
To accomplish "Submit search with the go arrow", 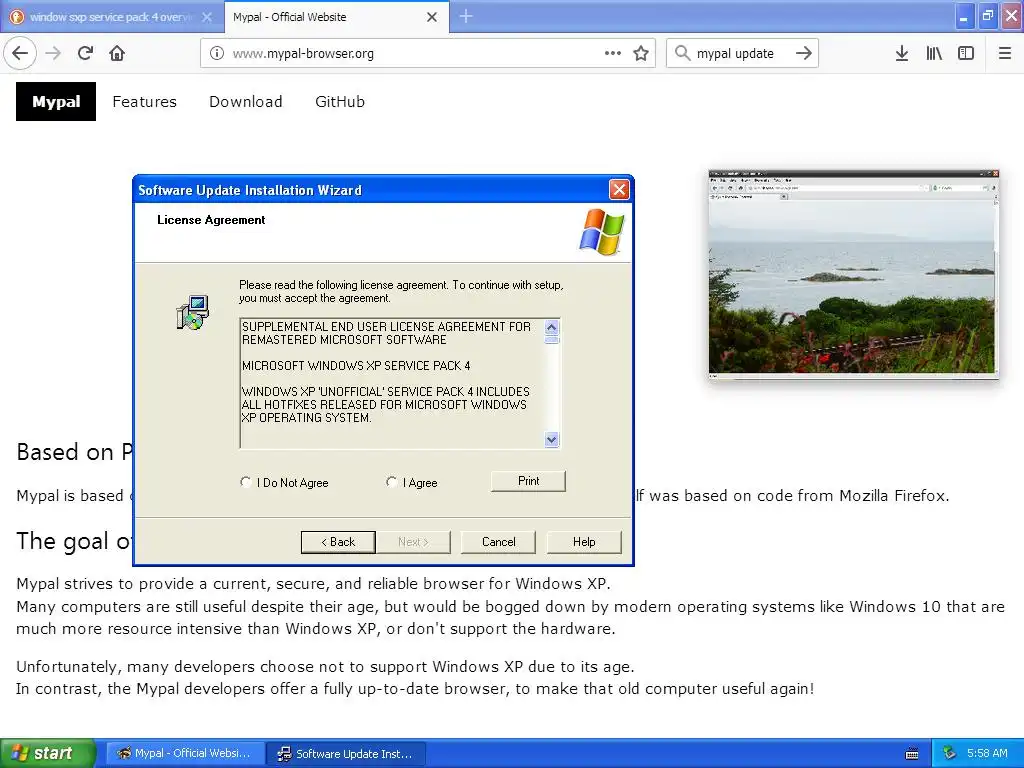I will (x=804, y=53).
